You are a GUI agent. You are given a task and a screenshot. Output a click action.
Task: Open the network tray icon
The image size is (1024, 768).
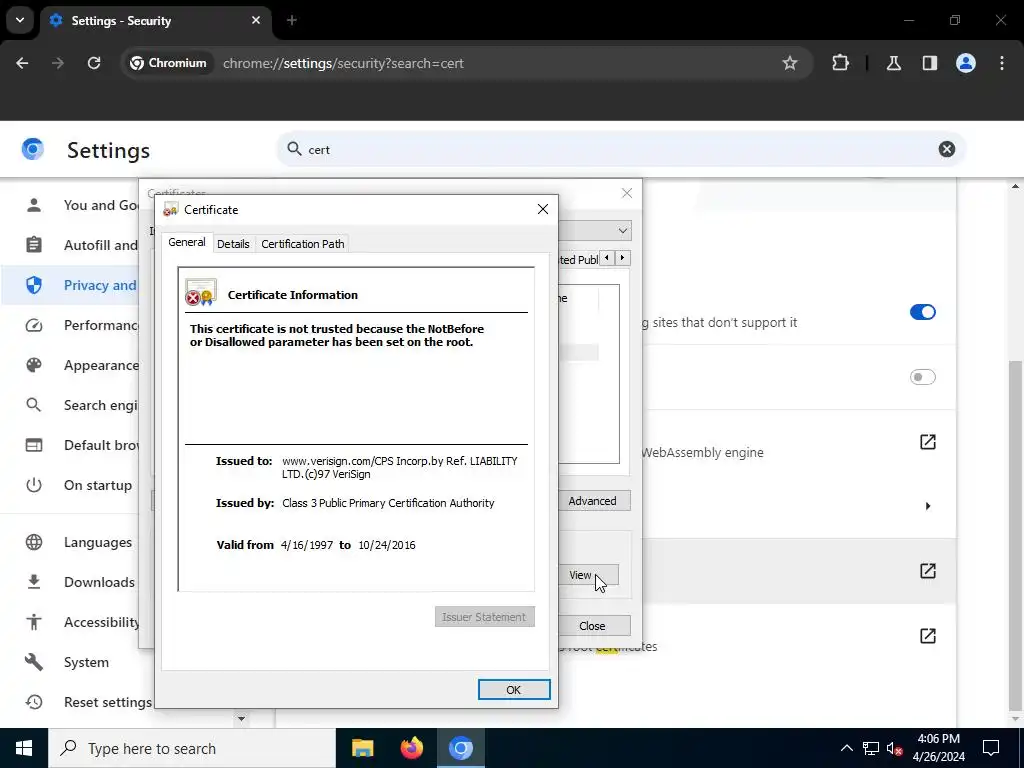pyautogui.click(x=871, y=748)
